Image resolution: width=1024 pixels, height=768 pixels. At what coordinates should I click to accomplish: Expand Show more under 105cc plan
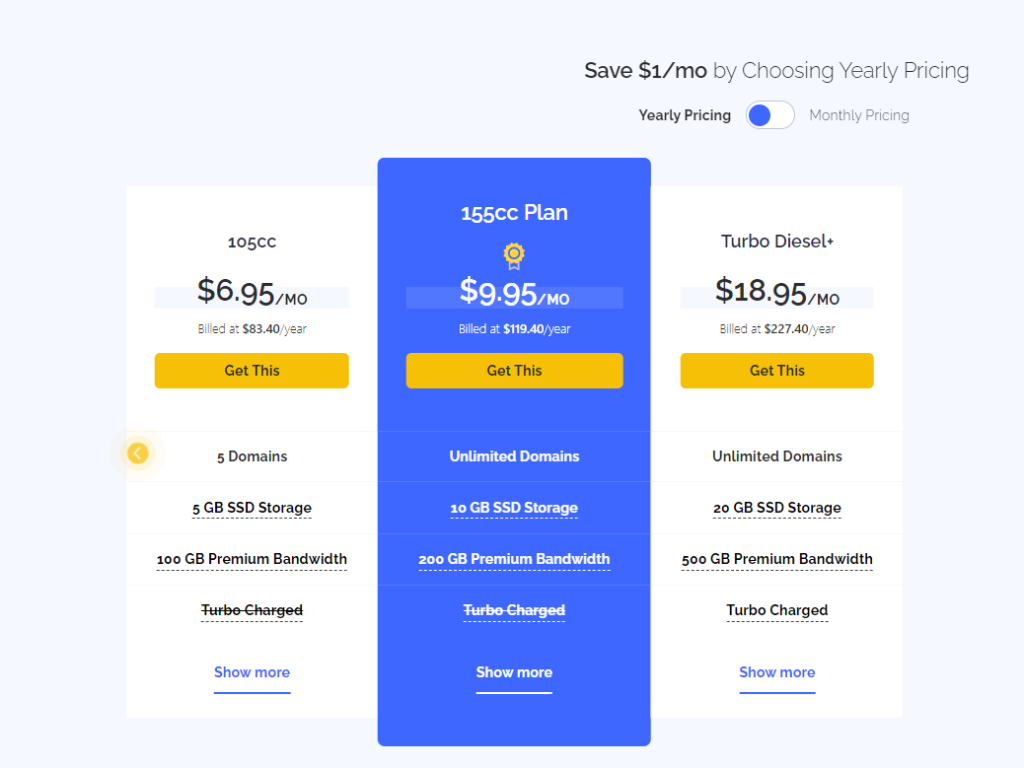(252, 672)
